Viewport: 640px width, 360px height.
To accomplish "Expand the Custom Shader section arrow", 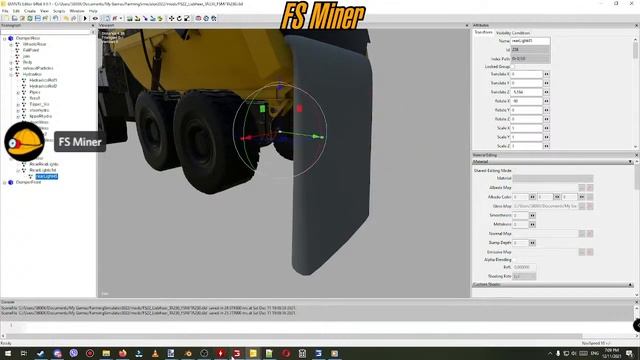I will pyautogui.click(x=631, y=284).
